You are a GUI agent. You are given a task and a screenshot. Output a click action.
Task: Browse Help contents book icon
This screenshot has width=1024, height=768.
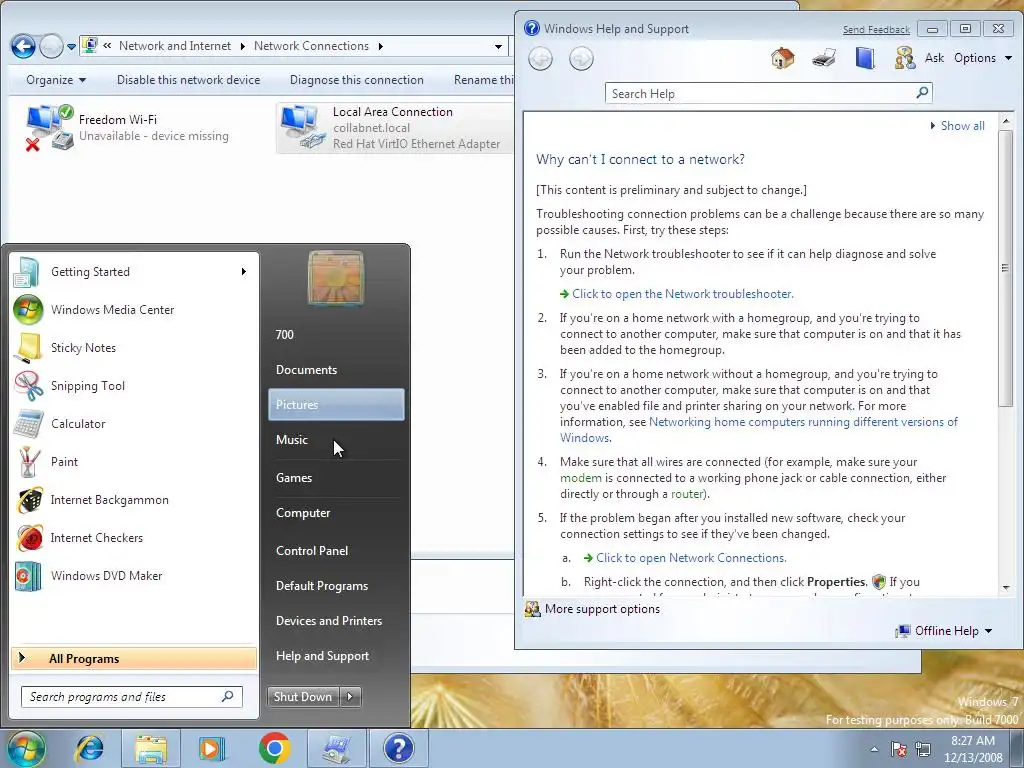click(x=865, y=57)
